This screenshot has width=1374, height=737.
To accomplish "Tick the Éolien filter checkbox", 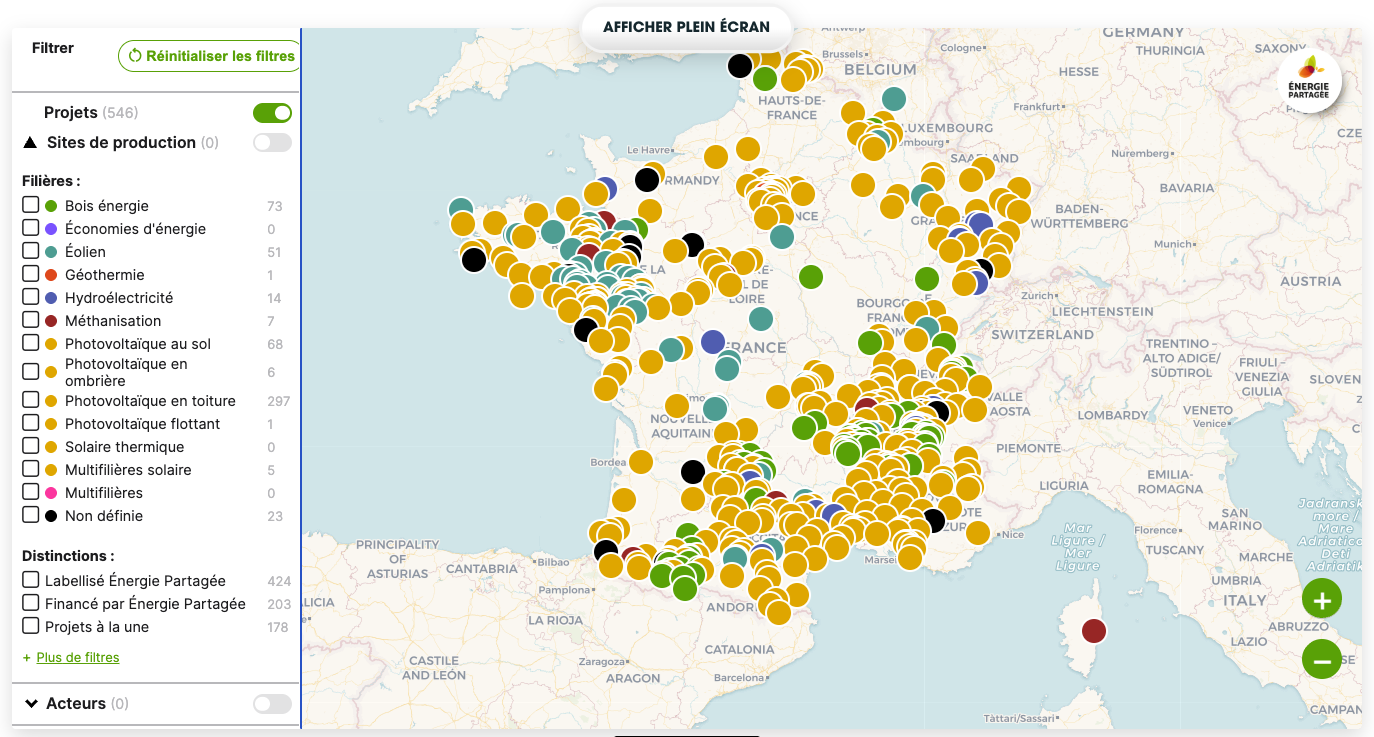I will [x=31, y=251].
